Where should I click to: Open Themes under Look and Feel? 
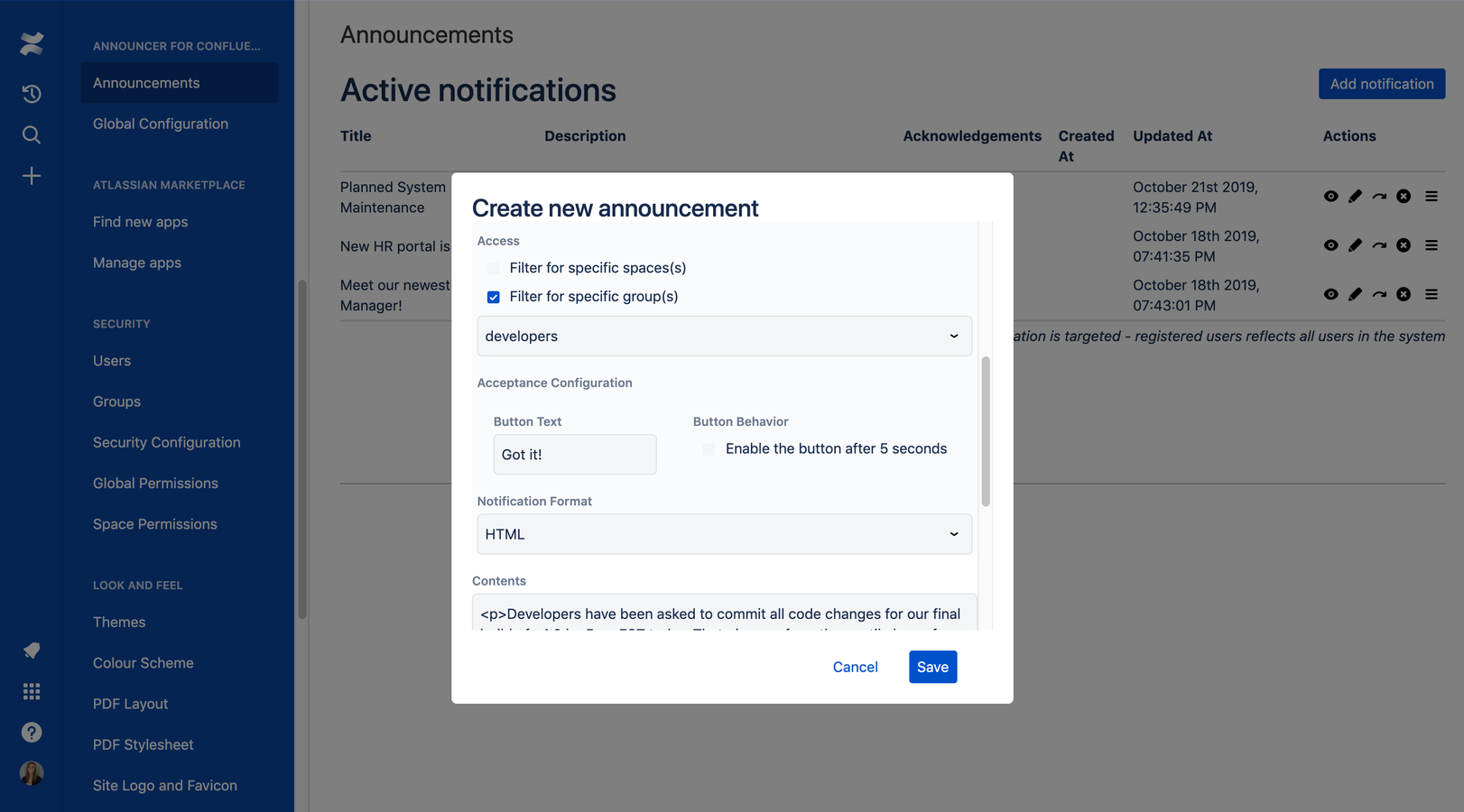119,623
